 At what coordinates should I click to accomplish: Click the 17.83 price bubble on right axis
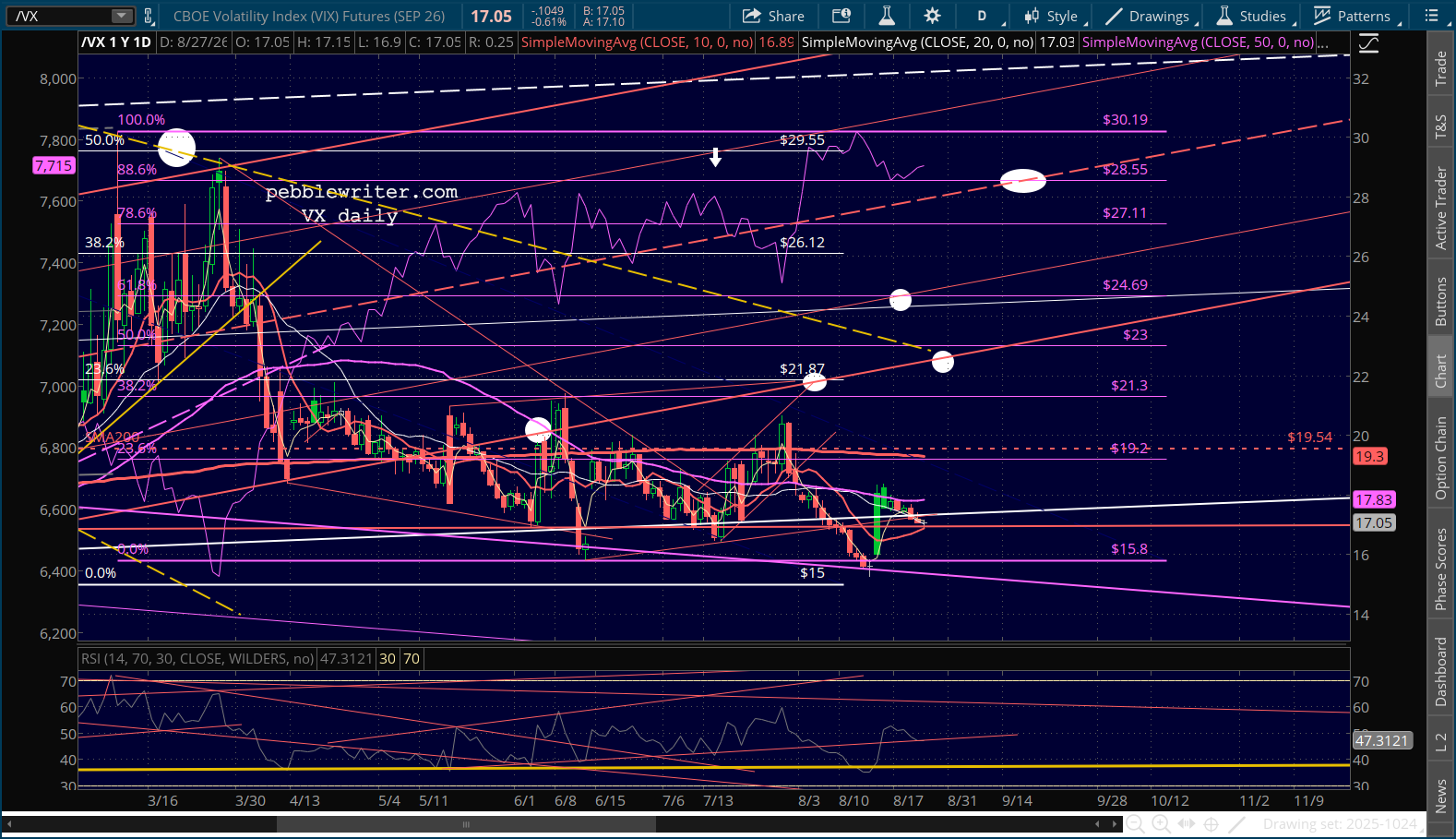(1374, 499)
